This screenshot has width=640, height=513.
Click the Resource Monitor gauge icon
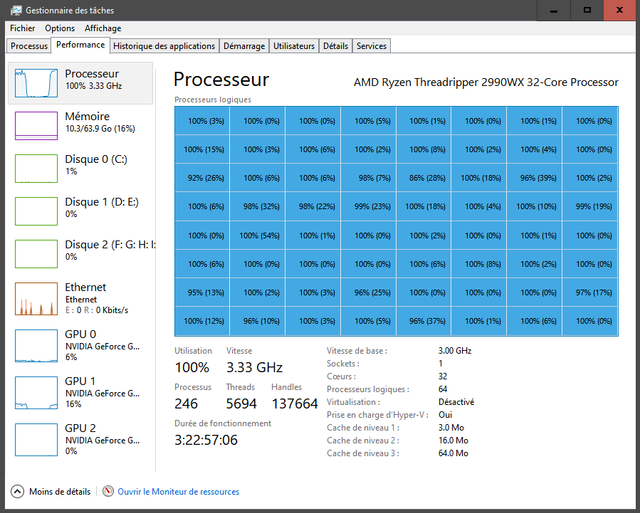click(108, 491)
